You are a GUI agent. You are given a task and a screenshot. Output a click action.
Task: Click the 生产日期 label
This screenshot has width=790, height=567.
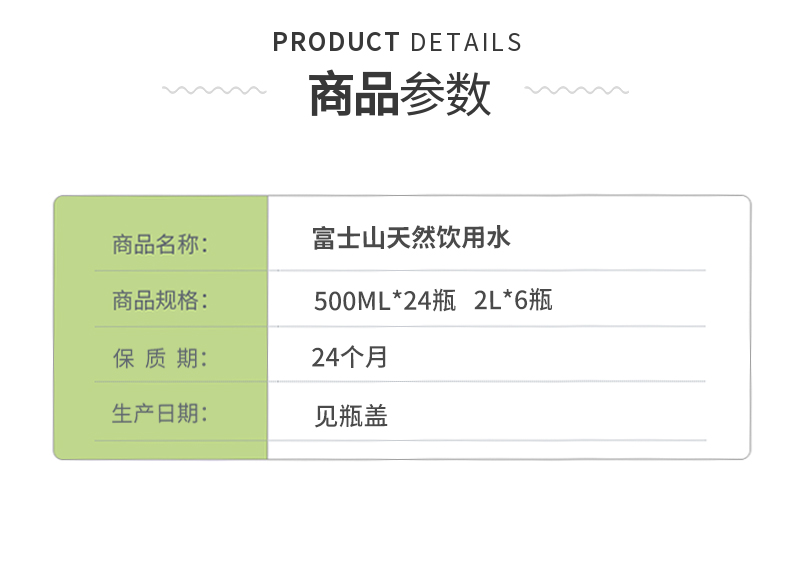click(x=160, y=413)
